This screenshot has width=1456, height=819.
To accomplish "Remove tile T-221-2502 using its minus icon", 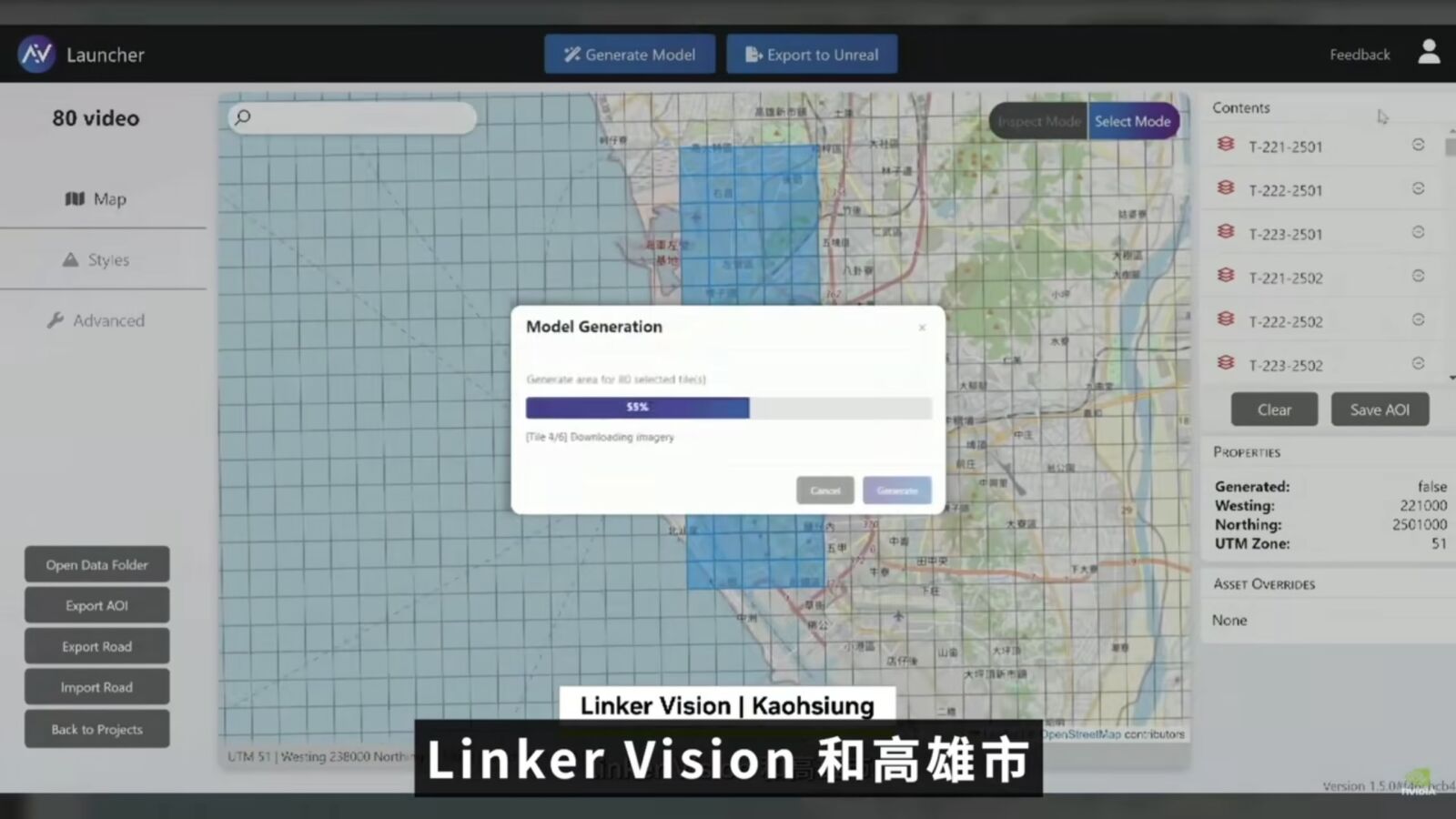I will [x=1418, y=276].
